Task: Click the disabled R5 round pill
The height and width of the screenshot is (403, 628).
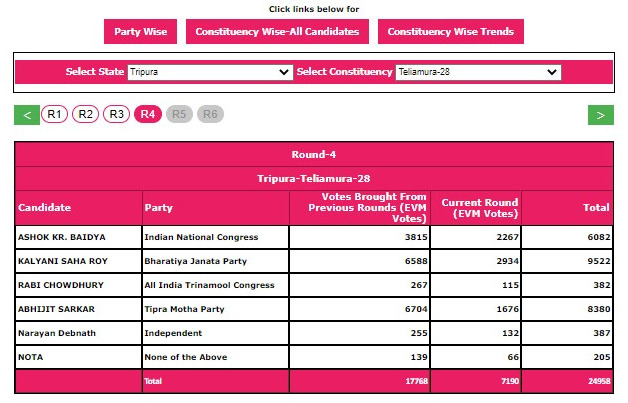Action: [x=179, y=115]
